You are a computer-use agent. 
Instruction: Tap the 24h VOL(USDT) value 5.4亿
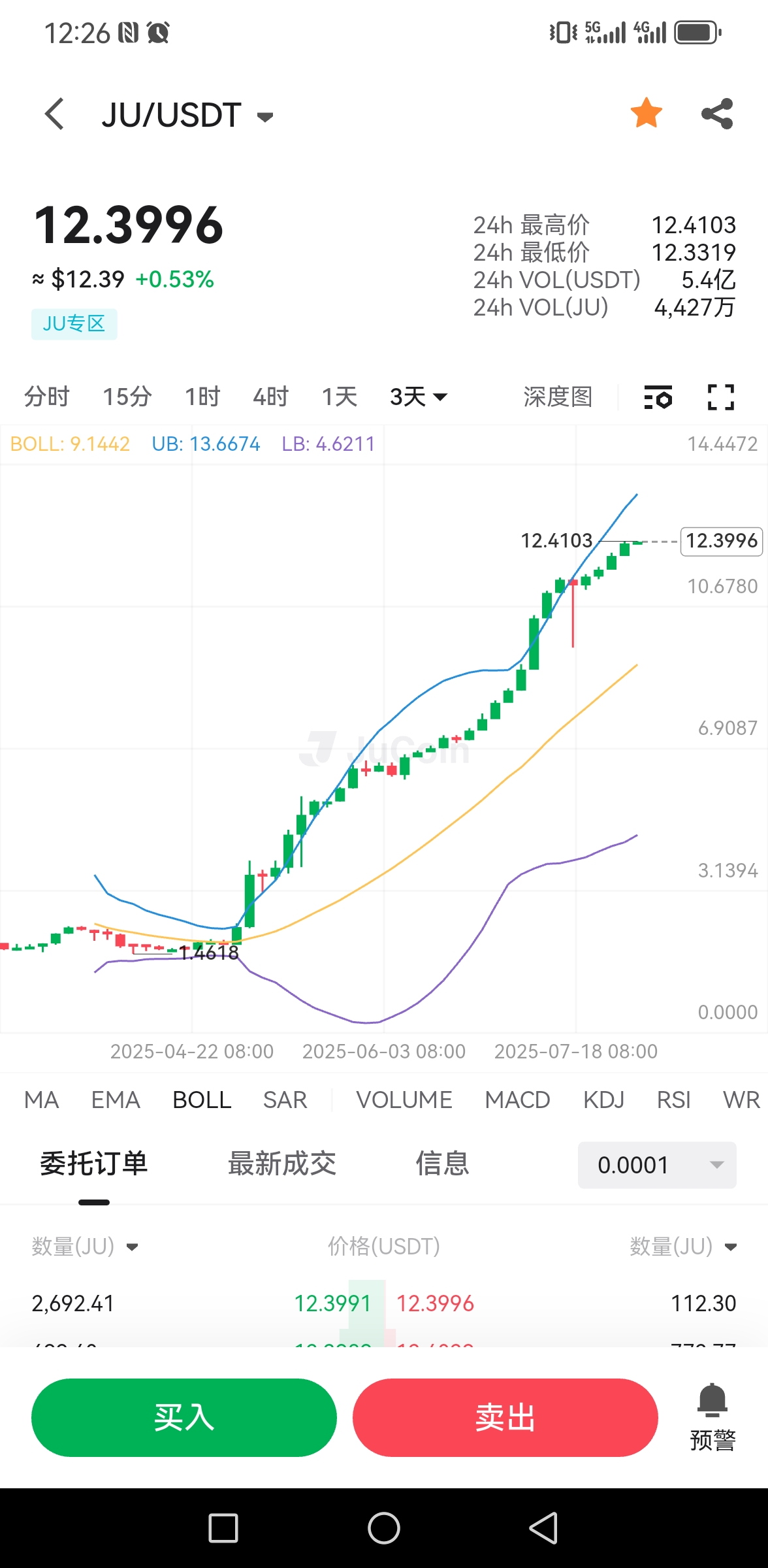click(x=709, y=280)
